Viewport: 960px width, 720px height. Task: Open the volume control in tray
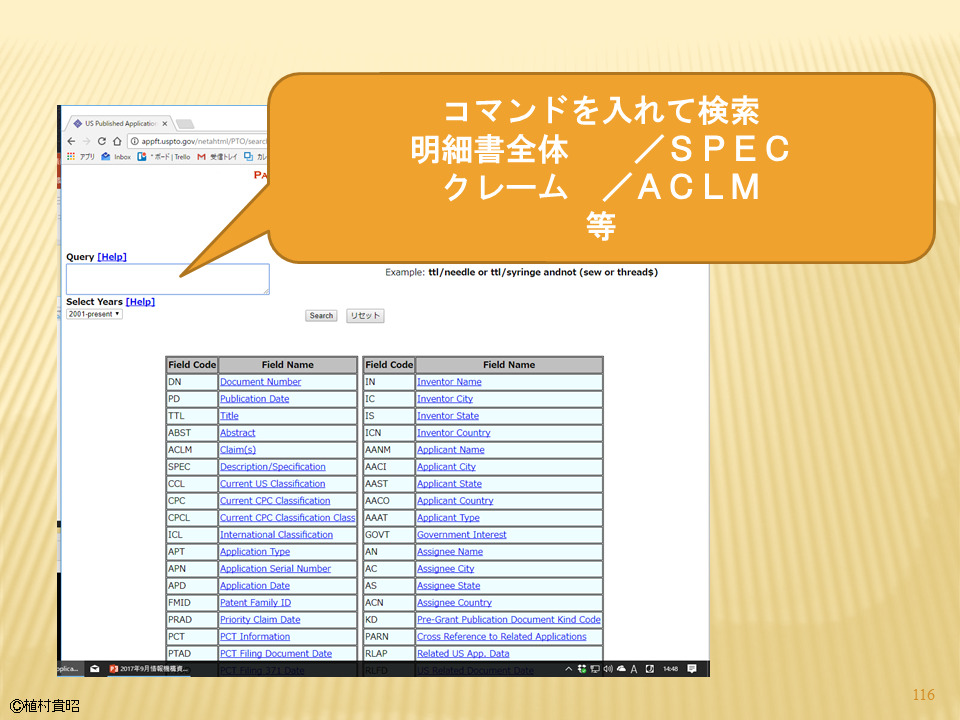tap(608, 669)
